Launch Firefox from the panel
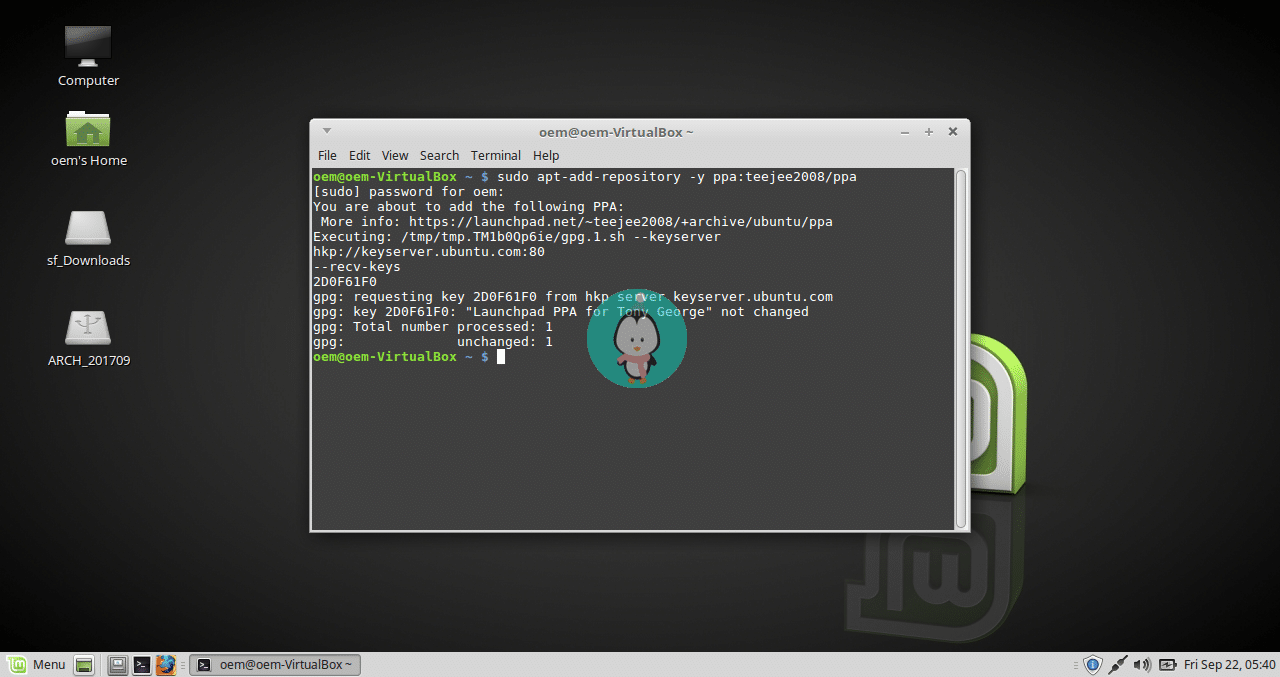The width and height of the screenshot is (1280, 677). (x=166, y=665)
